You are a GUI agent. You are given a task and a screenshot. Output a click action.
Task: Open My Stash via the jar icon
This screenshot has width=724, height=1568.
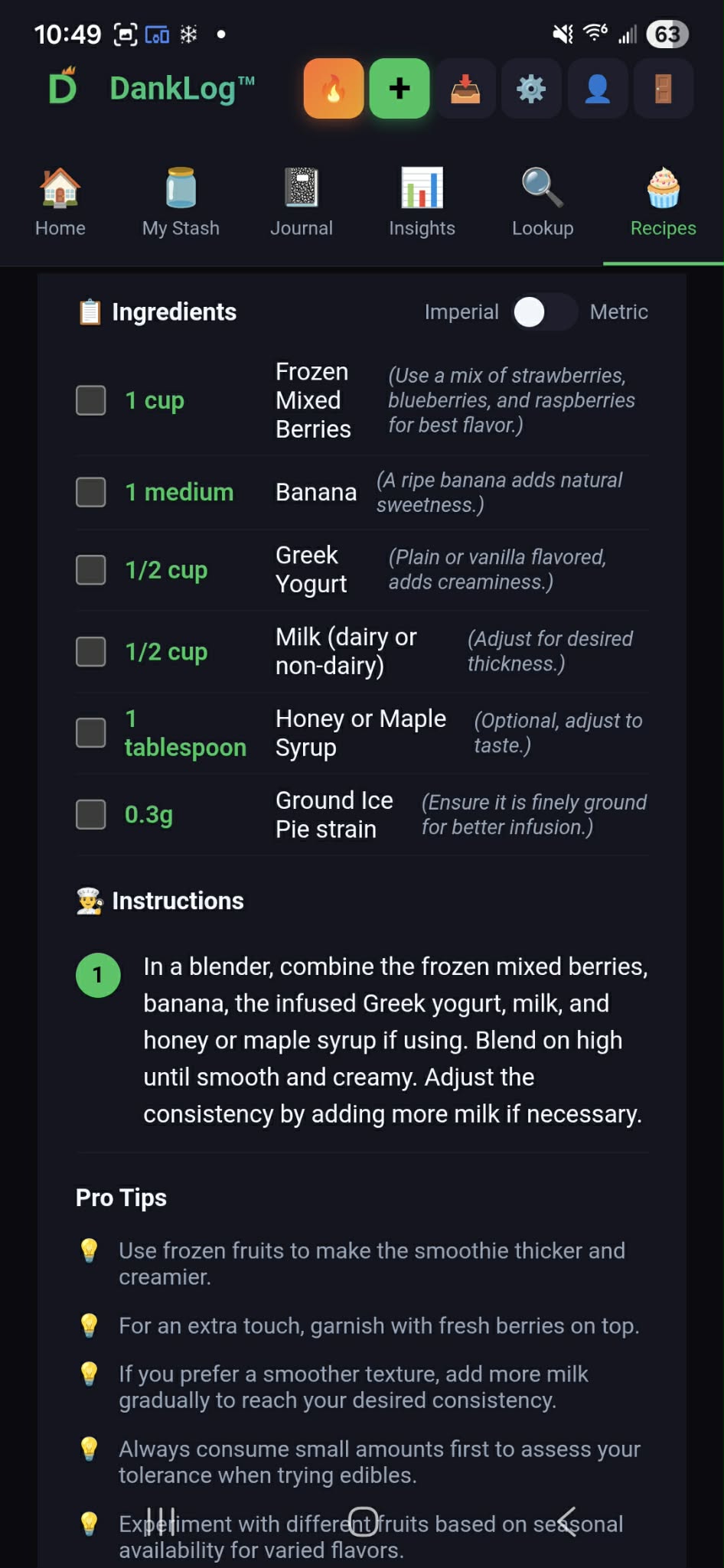pyautogui.click(x=181, y=200)
